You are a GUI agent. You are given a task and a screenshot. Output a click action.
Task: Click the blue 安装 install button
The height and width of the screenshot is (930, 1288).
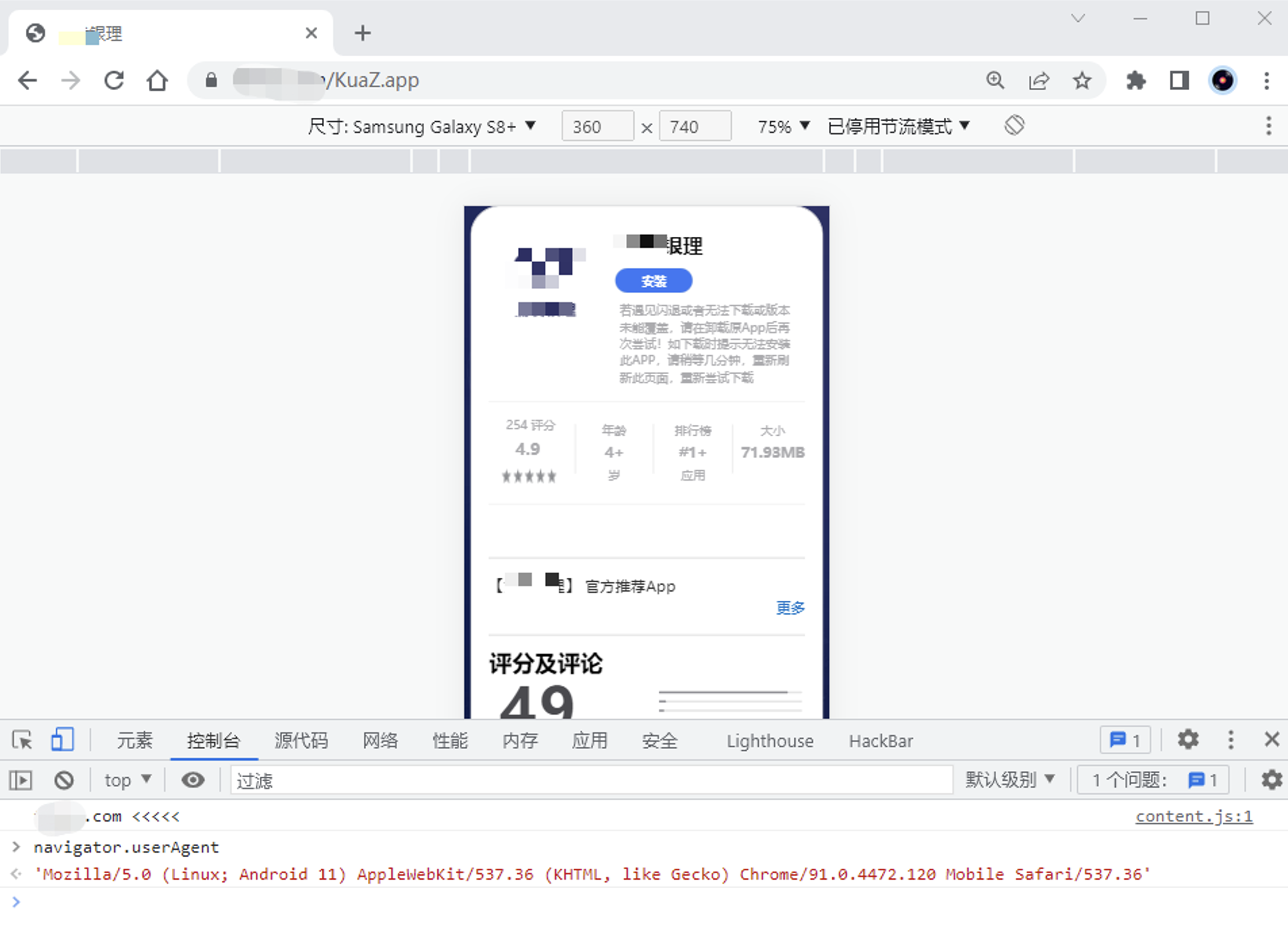[x=654, y=281]
